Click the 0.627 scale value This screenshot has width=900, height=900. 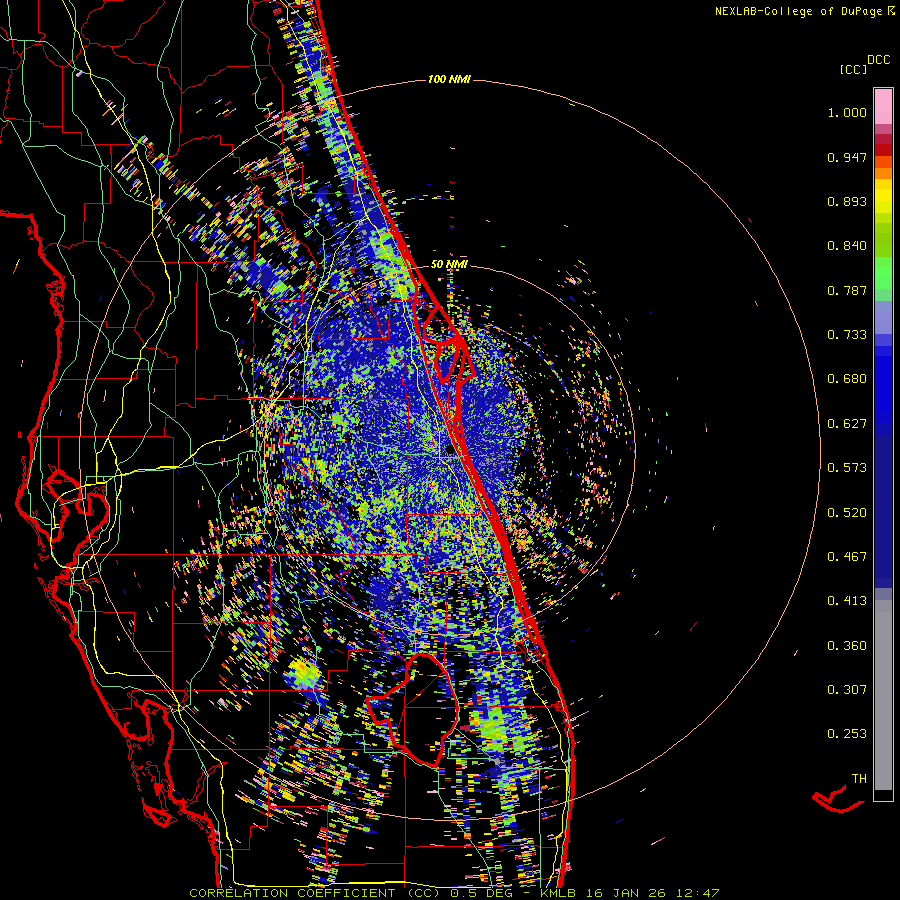click(847, 424)
